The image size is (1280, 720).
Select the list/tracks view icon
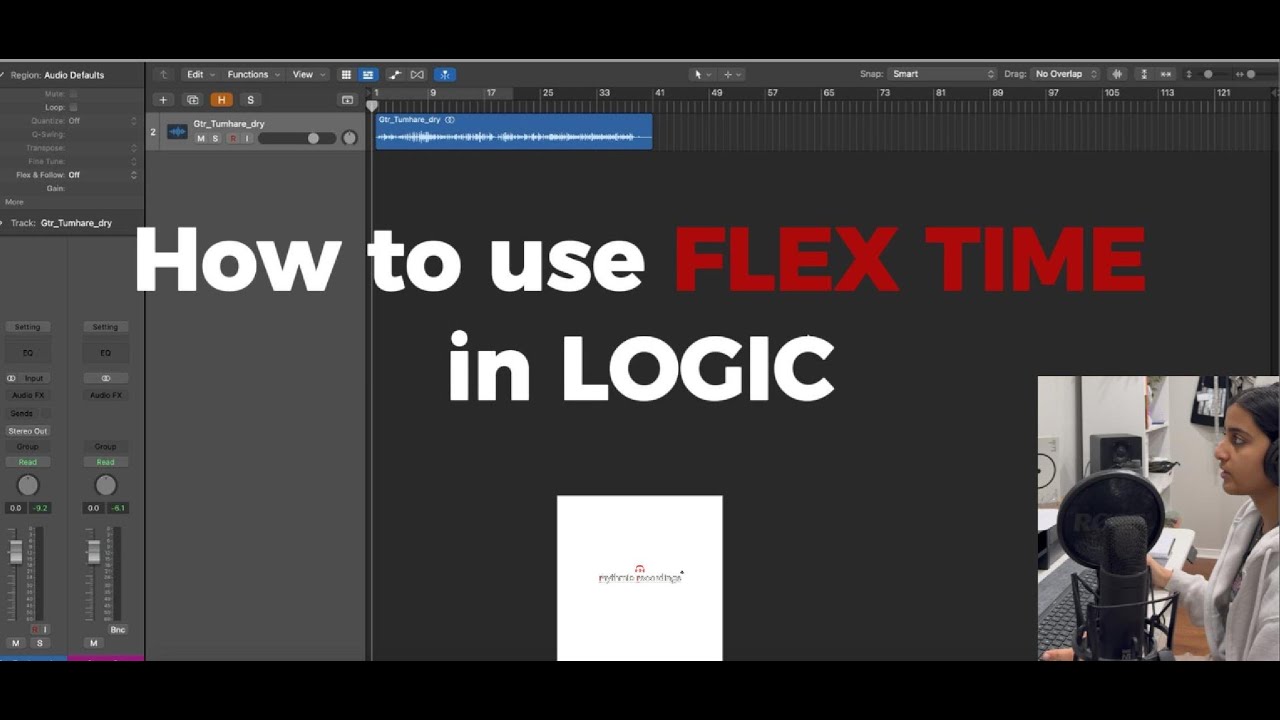click(x=368, y=74)
